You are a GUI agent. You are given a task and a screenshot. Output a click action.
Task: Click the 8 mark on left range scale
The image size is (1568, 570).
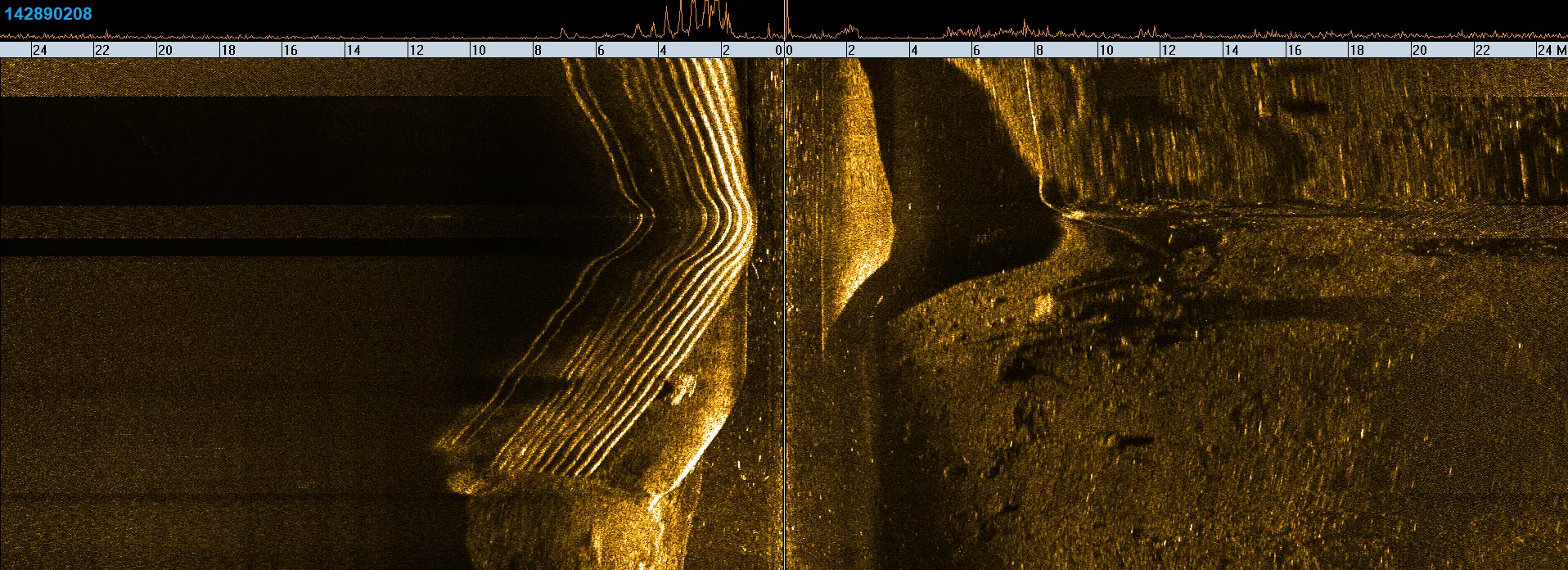pos(538,50)
